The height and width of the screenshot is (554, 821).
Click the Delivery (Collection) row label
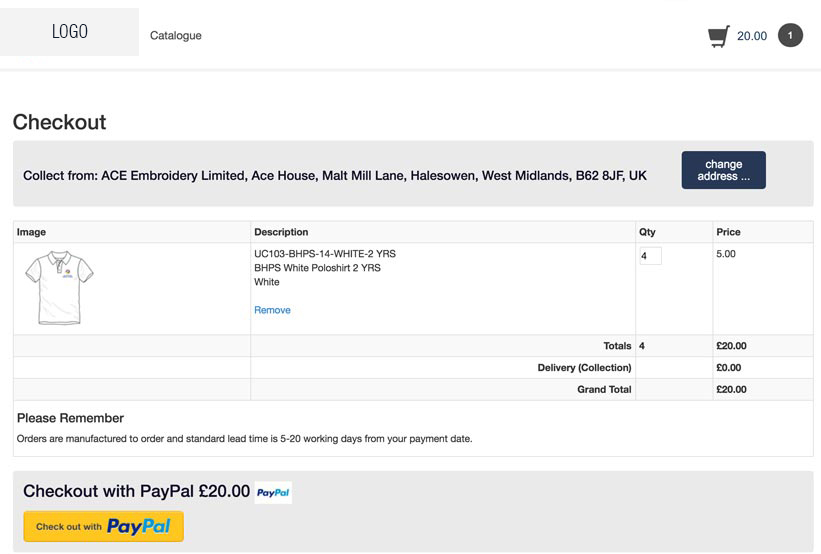click(584, 368)
